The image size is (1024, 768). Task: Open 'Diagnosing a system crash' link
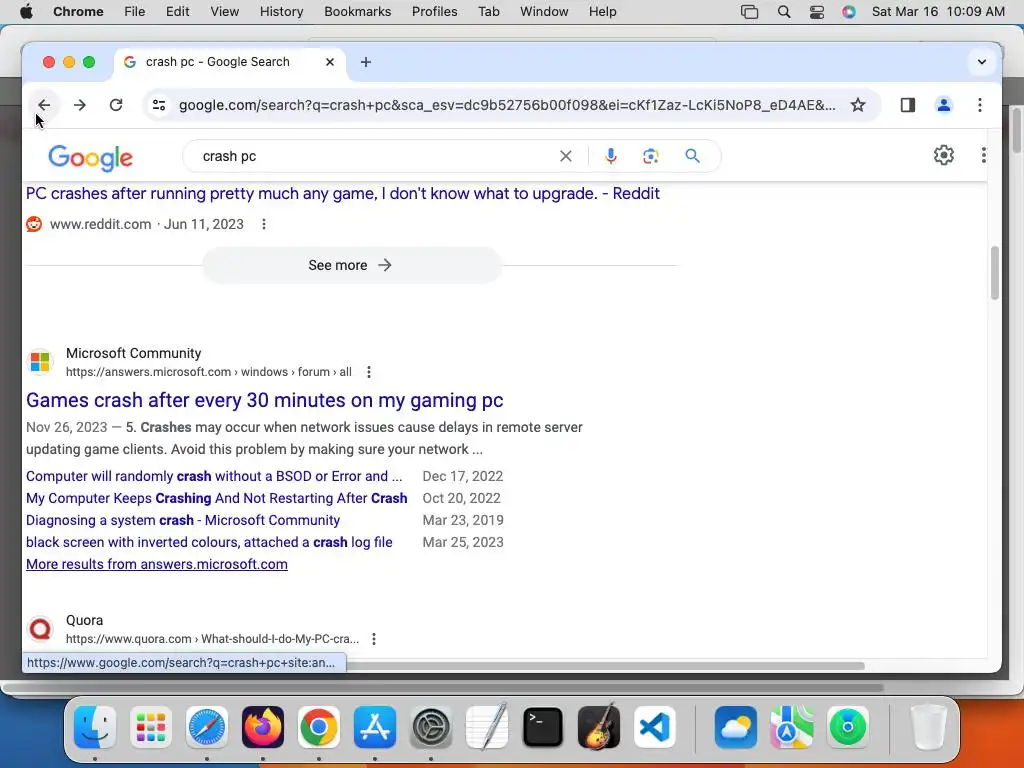point(183,520)
